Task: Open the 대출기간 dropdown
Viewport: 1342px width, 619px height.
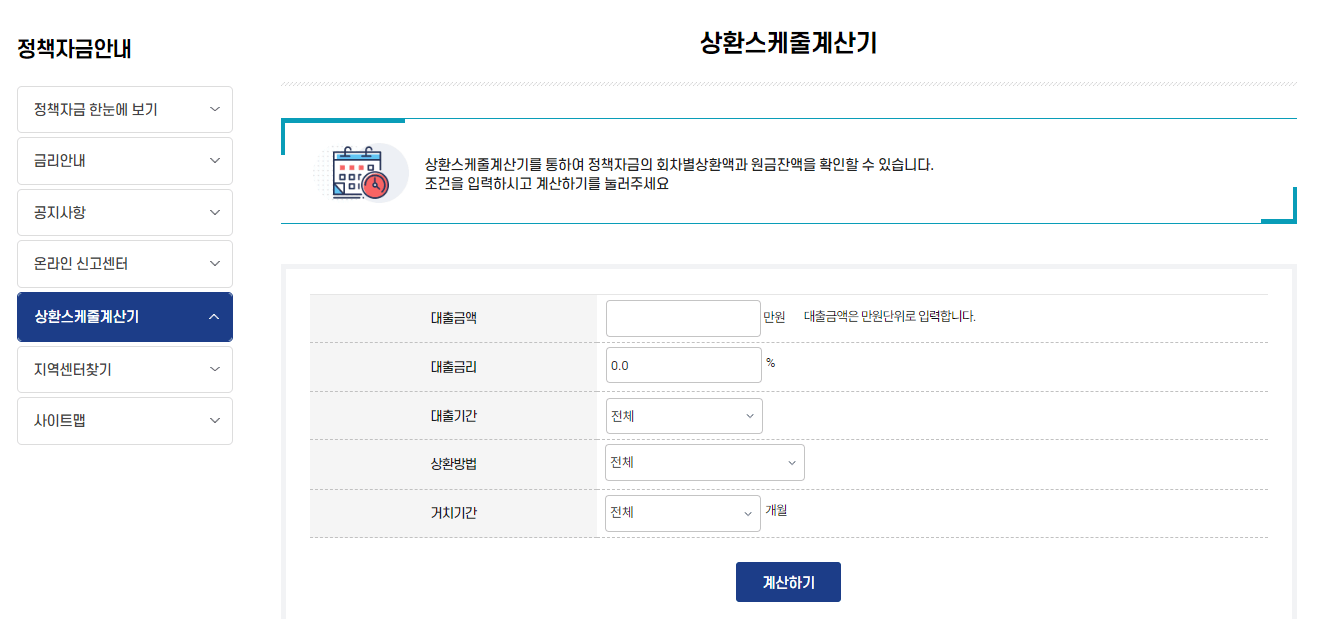Action: coord(684,416)
